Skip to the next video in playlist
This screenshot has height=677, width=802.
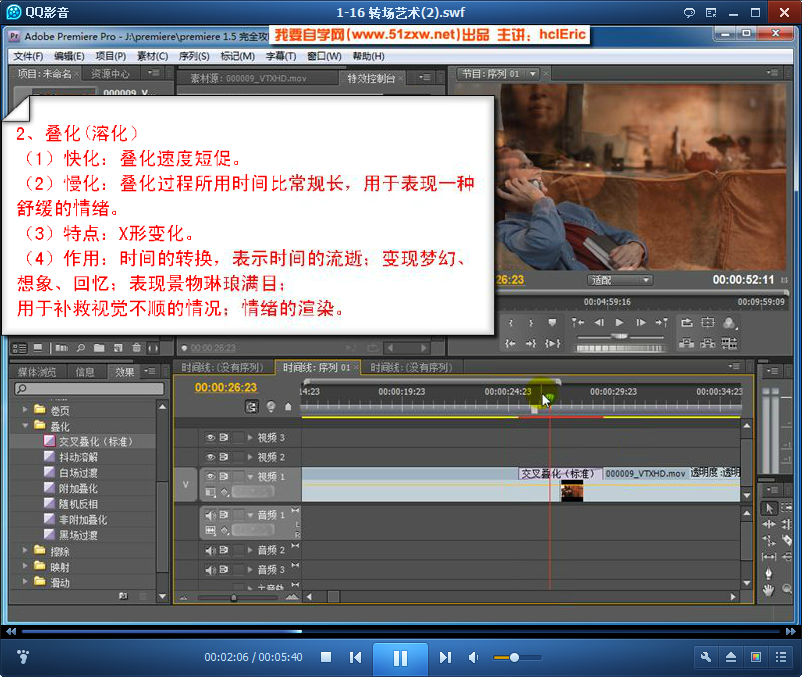point(445,657)
